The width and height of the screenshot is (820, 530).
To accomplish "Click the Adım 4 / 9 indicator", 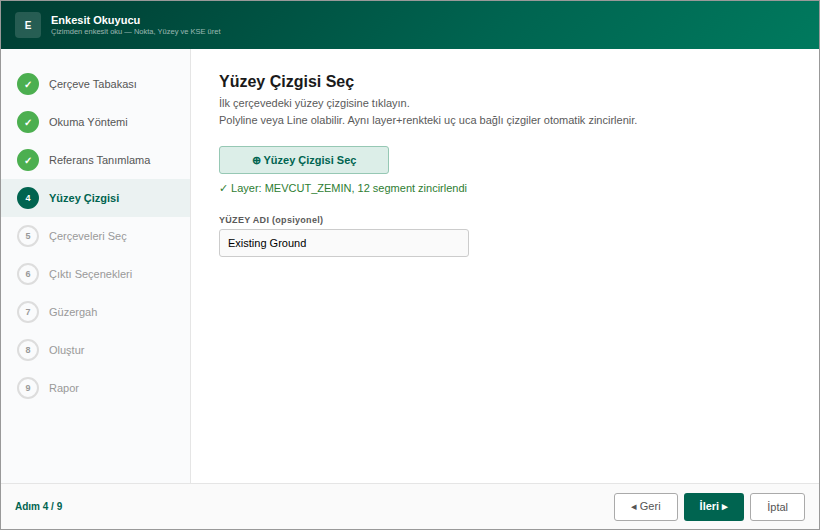I will pyautogui.click(x=39, y=506).
